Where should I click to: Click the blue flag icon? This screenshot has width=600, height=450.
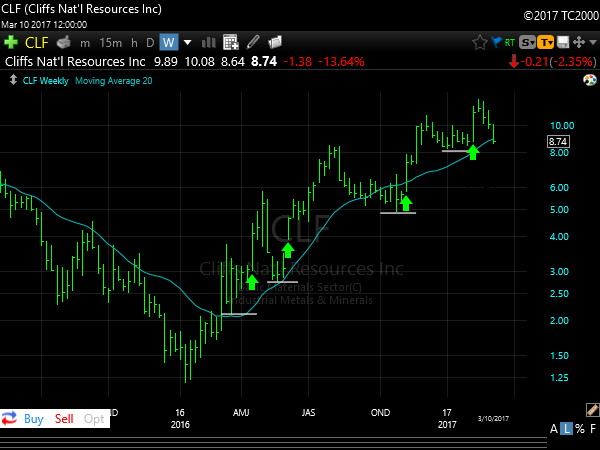496,42
